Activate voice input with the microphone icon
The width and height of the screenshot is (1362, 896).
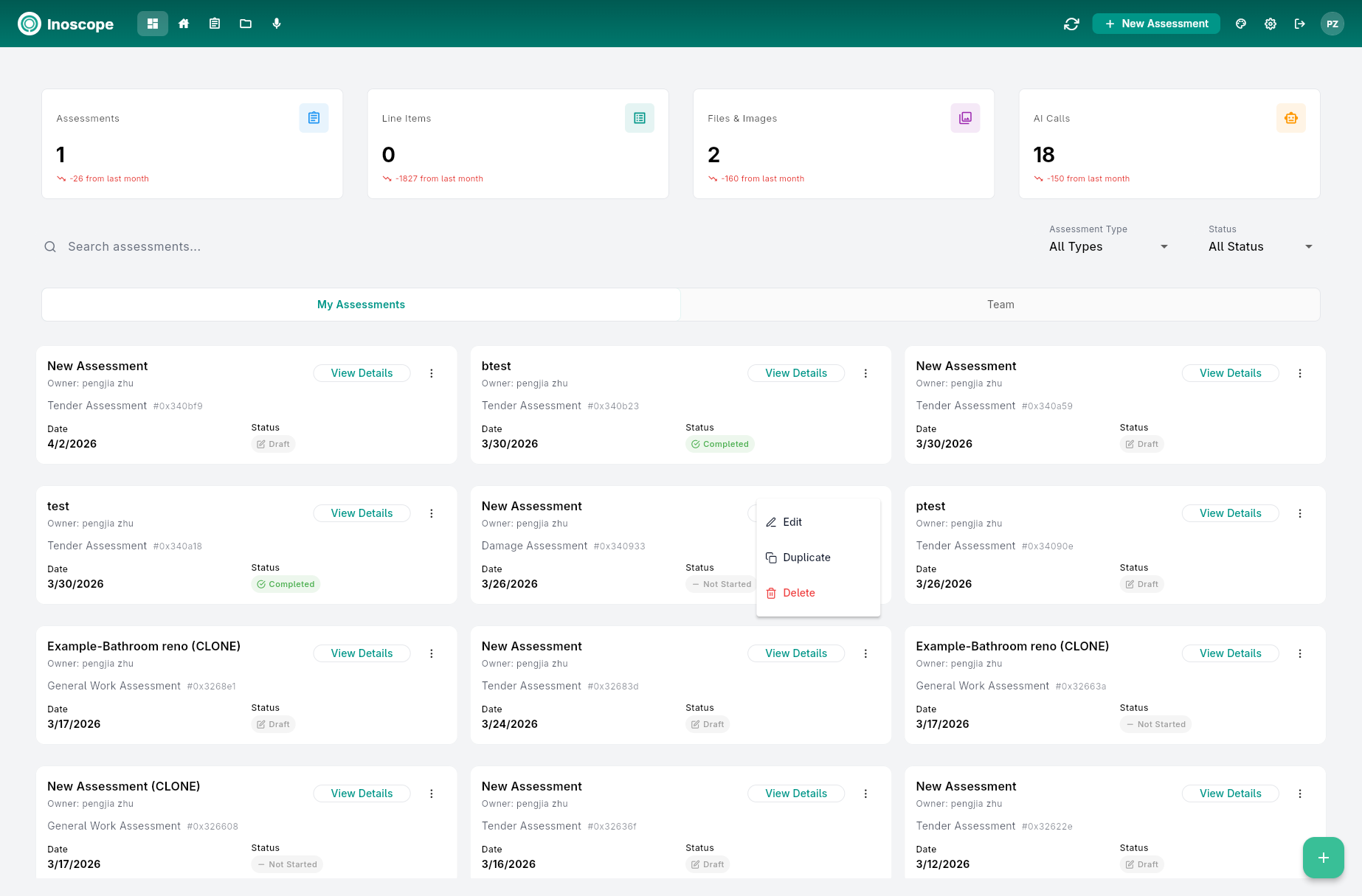(277, 23)
